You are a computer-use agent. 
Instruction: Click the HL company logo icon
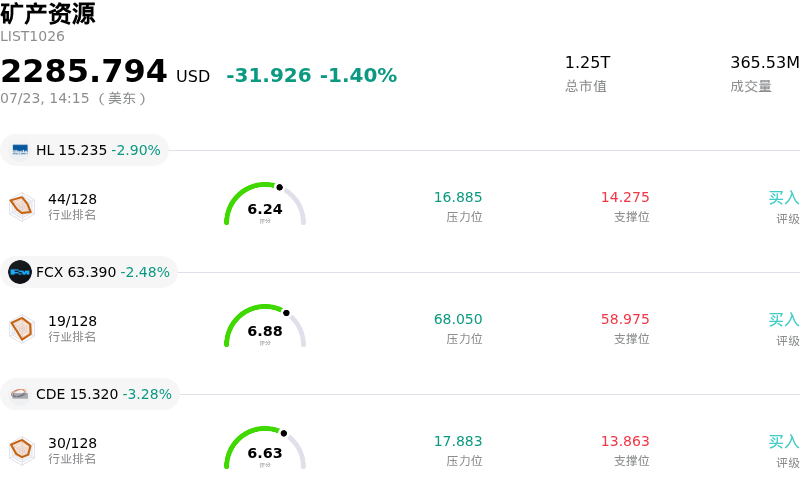click(20, 150)
